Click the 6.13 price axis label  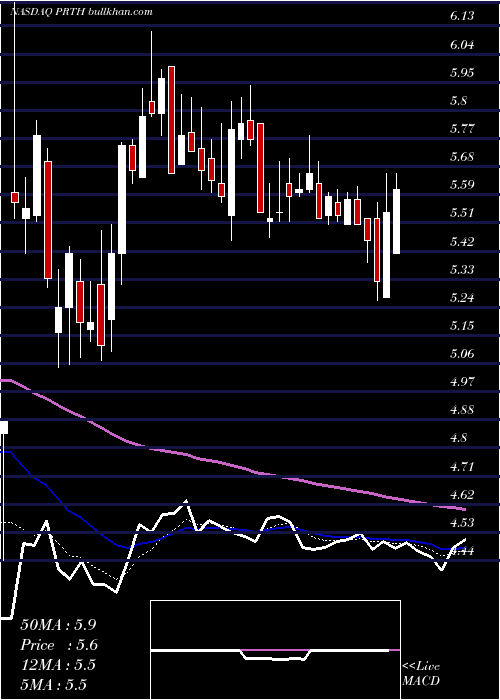tap(462, 16)
